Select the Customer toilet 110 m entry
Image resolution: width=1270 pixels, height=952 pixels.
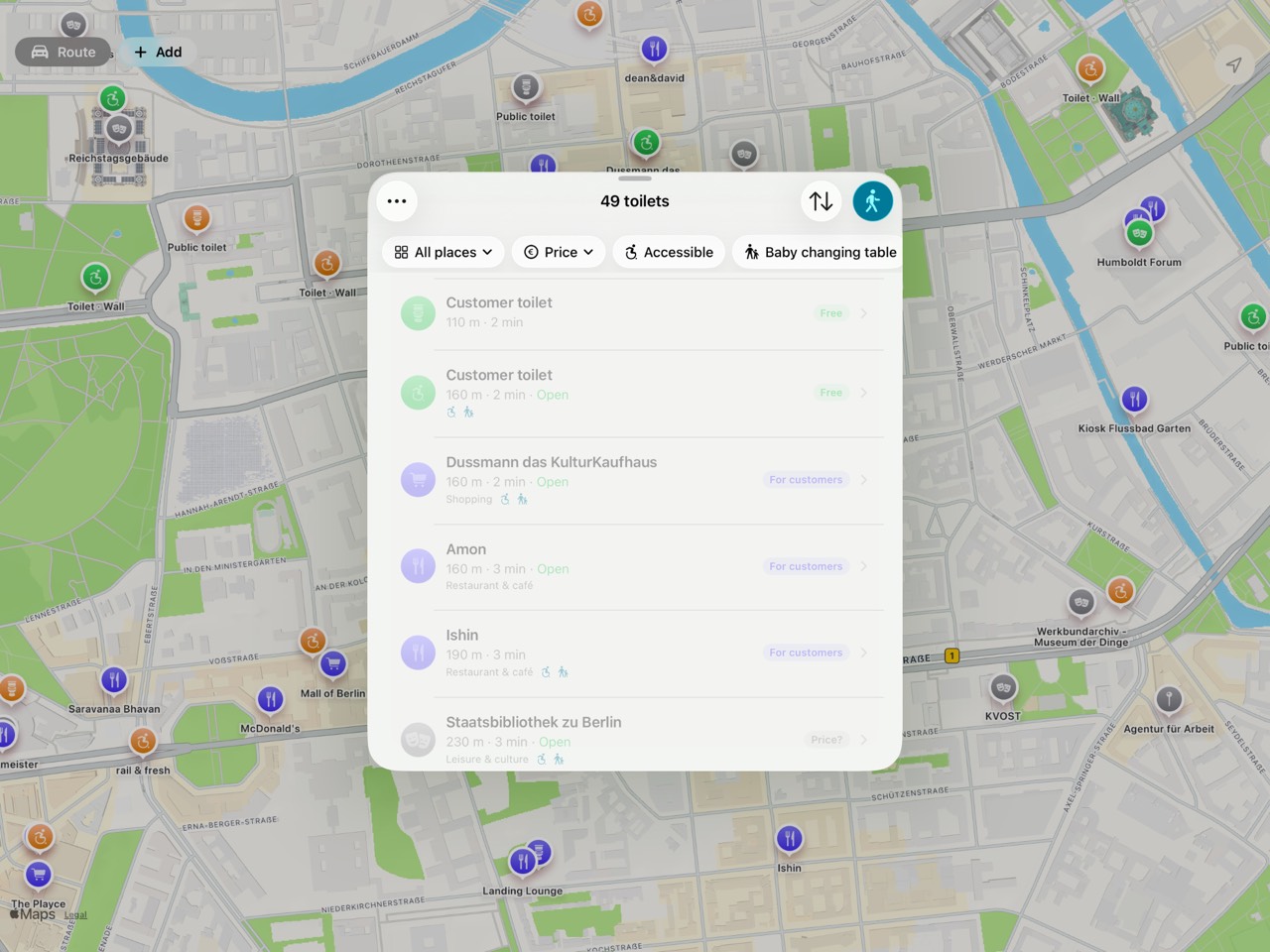(x=635, y=313)
